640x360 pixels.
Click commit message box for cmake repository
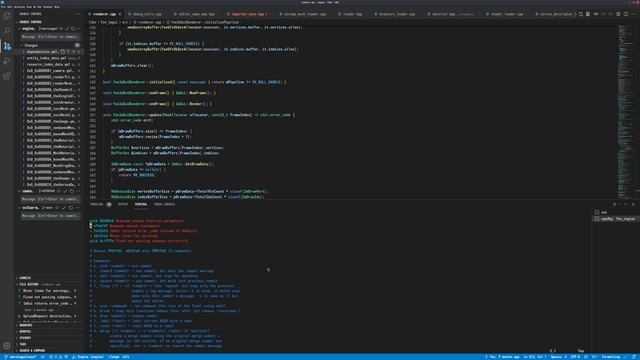pos(50,199)
